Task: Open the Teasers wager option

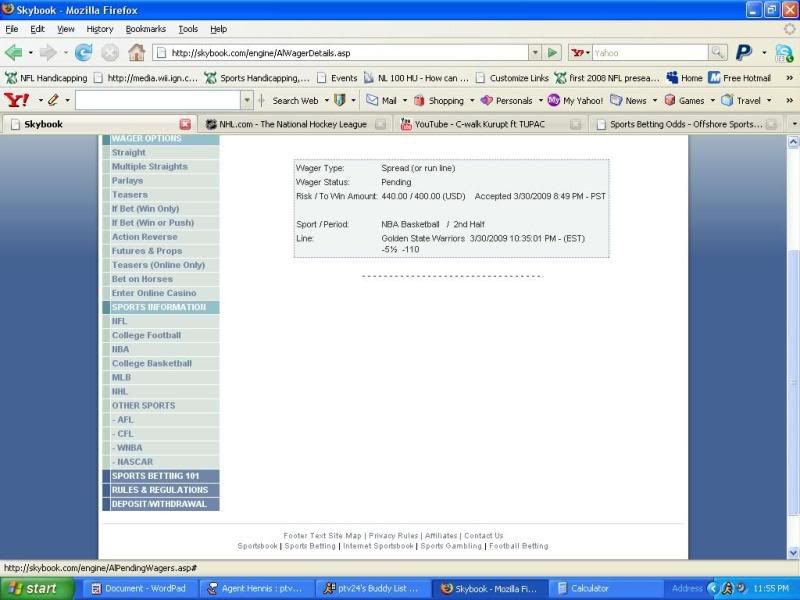Action: coord(130,194)
